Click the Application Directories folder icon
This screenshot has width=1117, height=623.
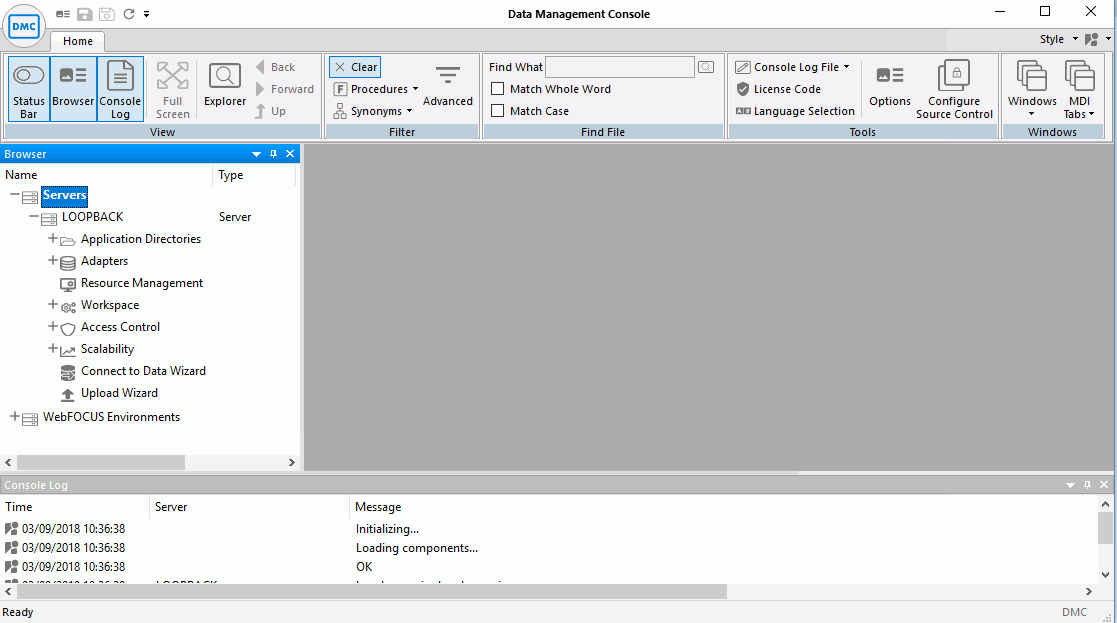coord(68,241)
